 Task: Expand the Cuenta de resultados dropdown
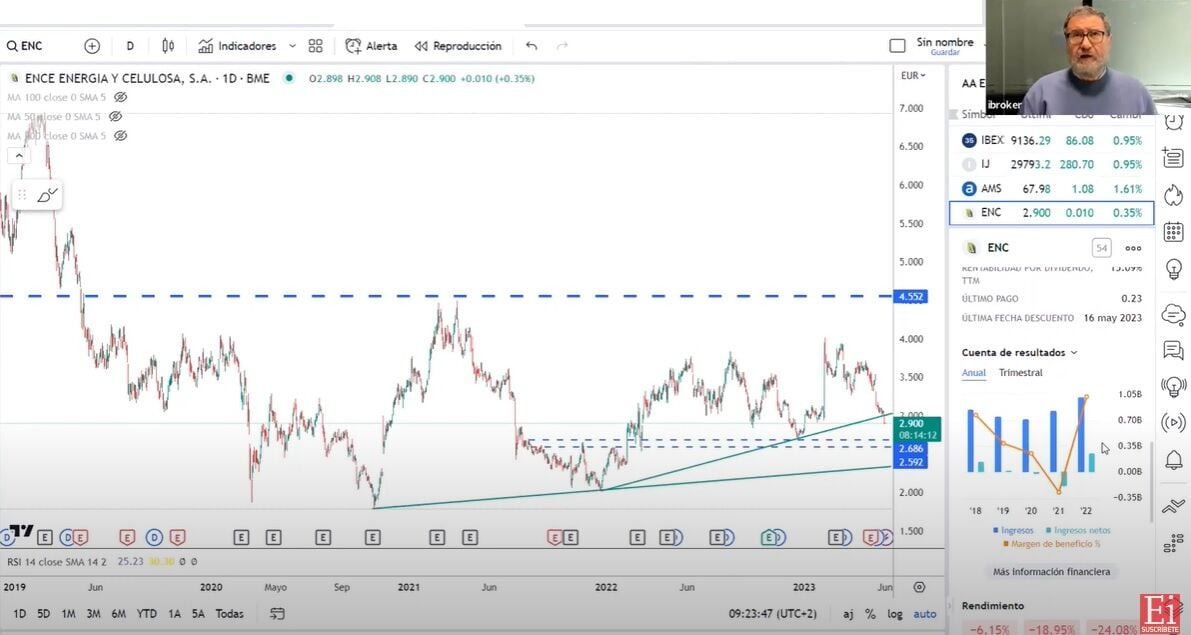coord(1019,352)
